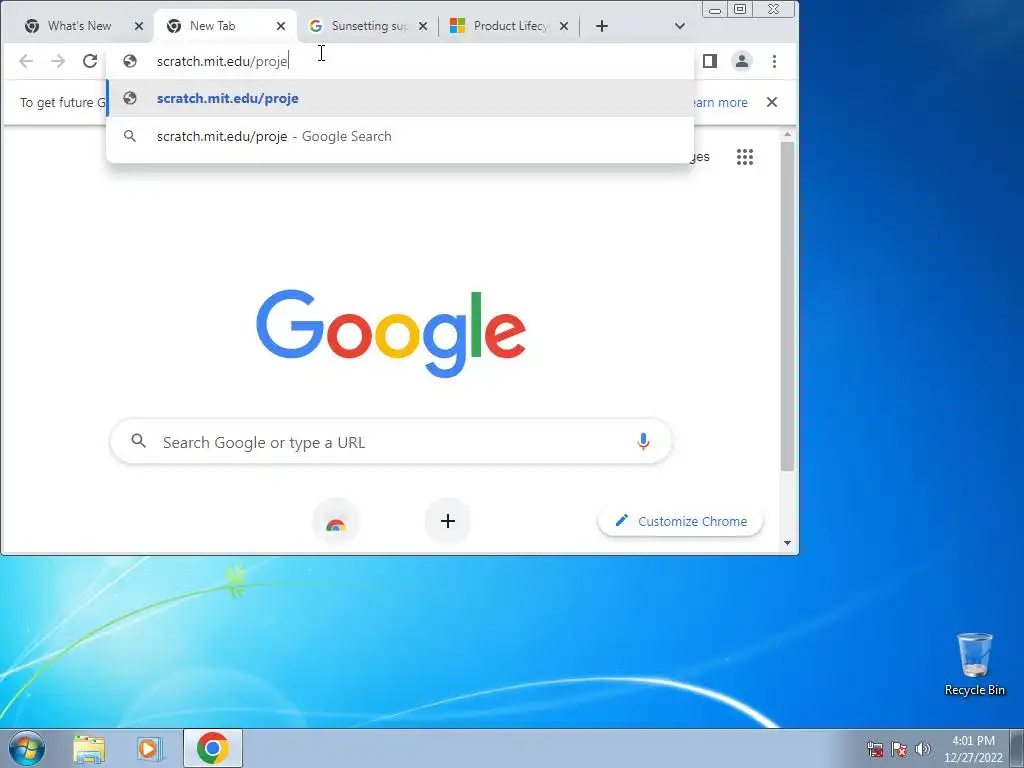
Task: Open the Chrome side panel
Action: pos(710,61)
